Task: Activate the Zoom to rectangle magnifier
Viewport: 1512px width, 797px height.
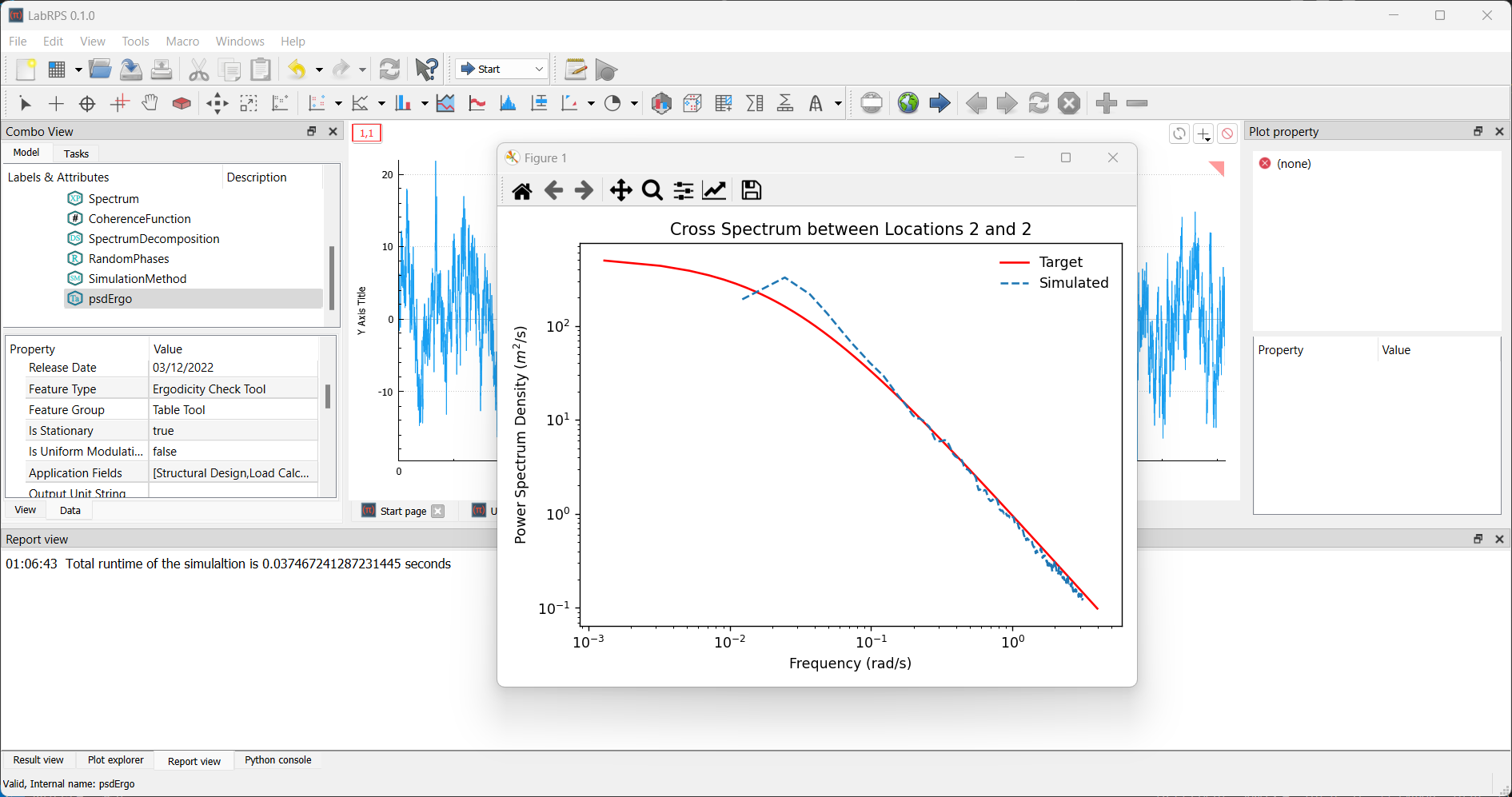Action: [652, 190]
